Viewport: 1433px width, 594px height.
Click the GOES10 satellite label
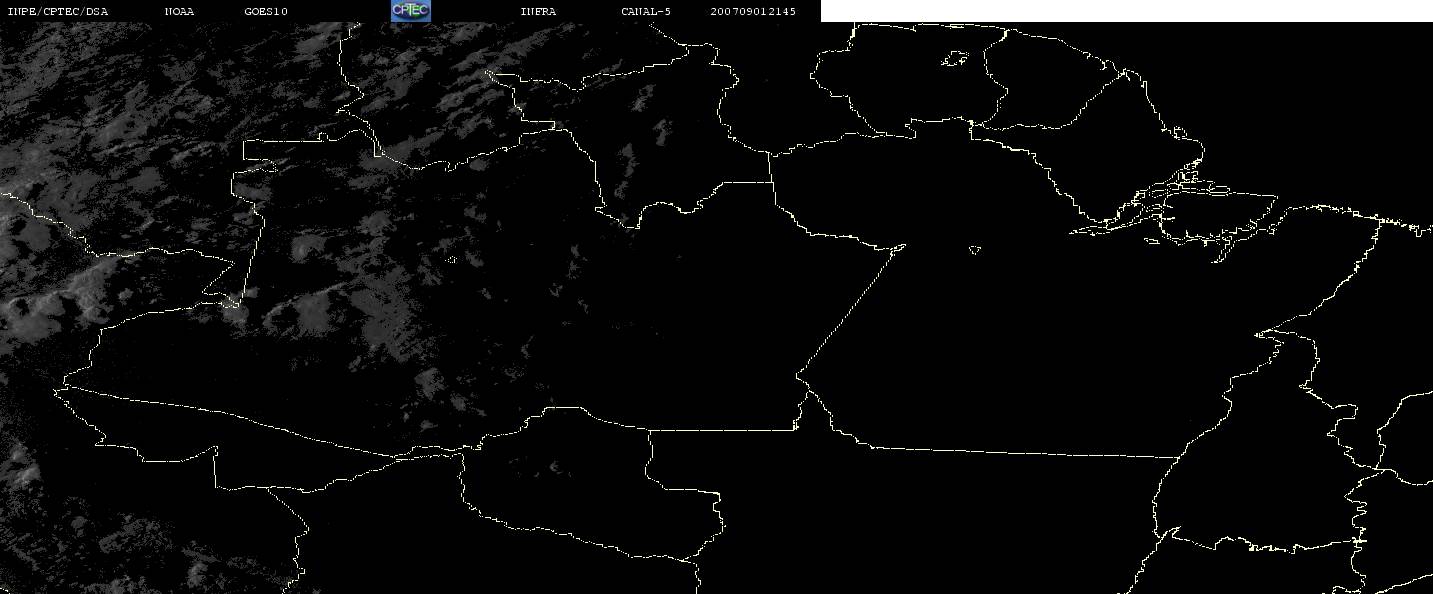pyautogui.click(x=266, y=11)
